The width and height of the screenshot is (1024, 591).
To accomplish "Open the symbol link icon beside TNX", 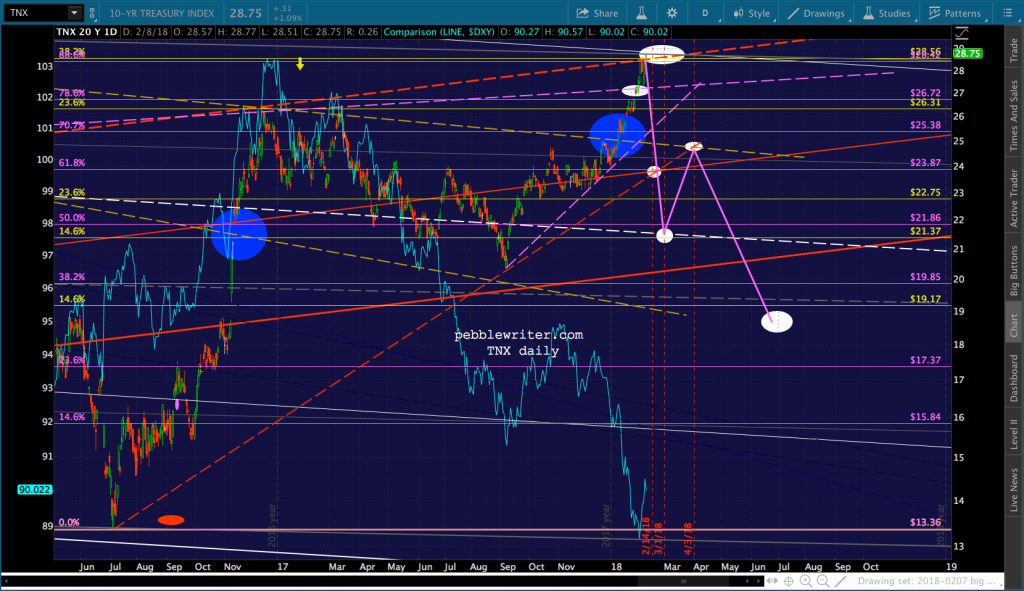I will pyautogui.click(x=92, y=13).
